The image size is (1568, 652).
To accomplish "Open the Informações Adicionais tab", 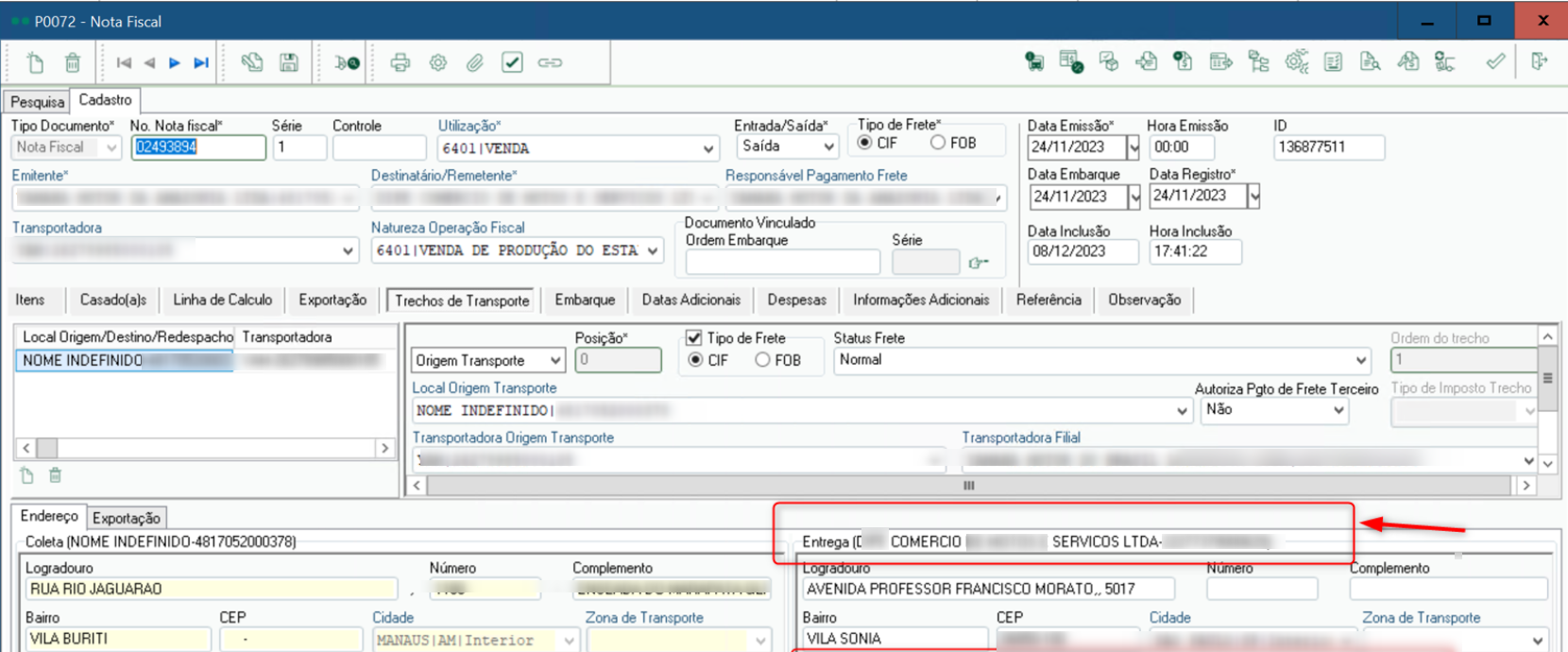I will 921,300.
